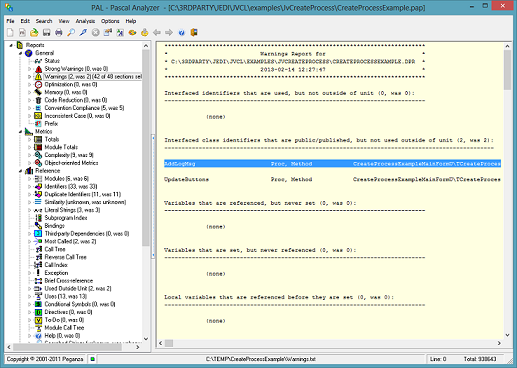This screenshot has height=368, width=517.
Task: Select the Most Called report
Action: (70, 241)
